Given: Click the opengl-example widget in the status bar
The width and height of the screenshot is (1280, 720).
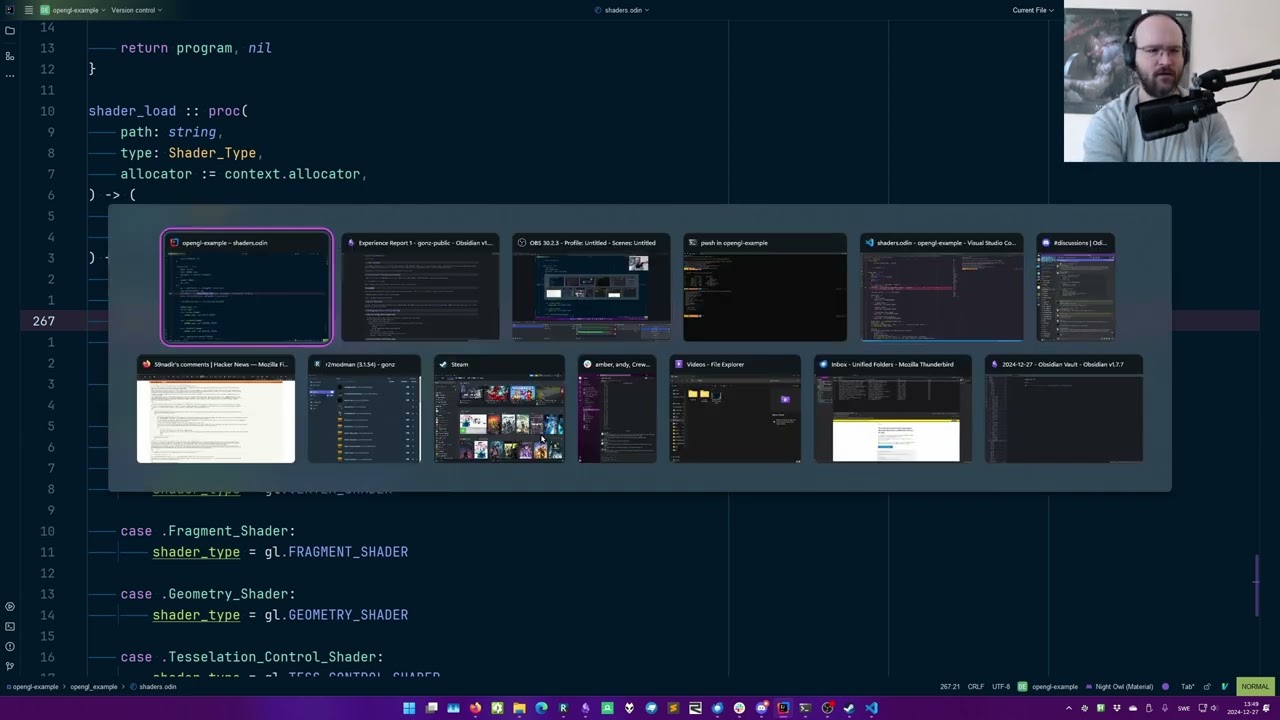Looking at the screenshot, I should pos(1048,687).
